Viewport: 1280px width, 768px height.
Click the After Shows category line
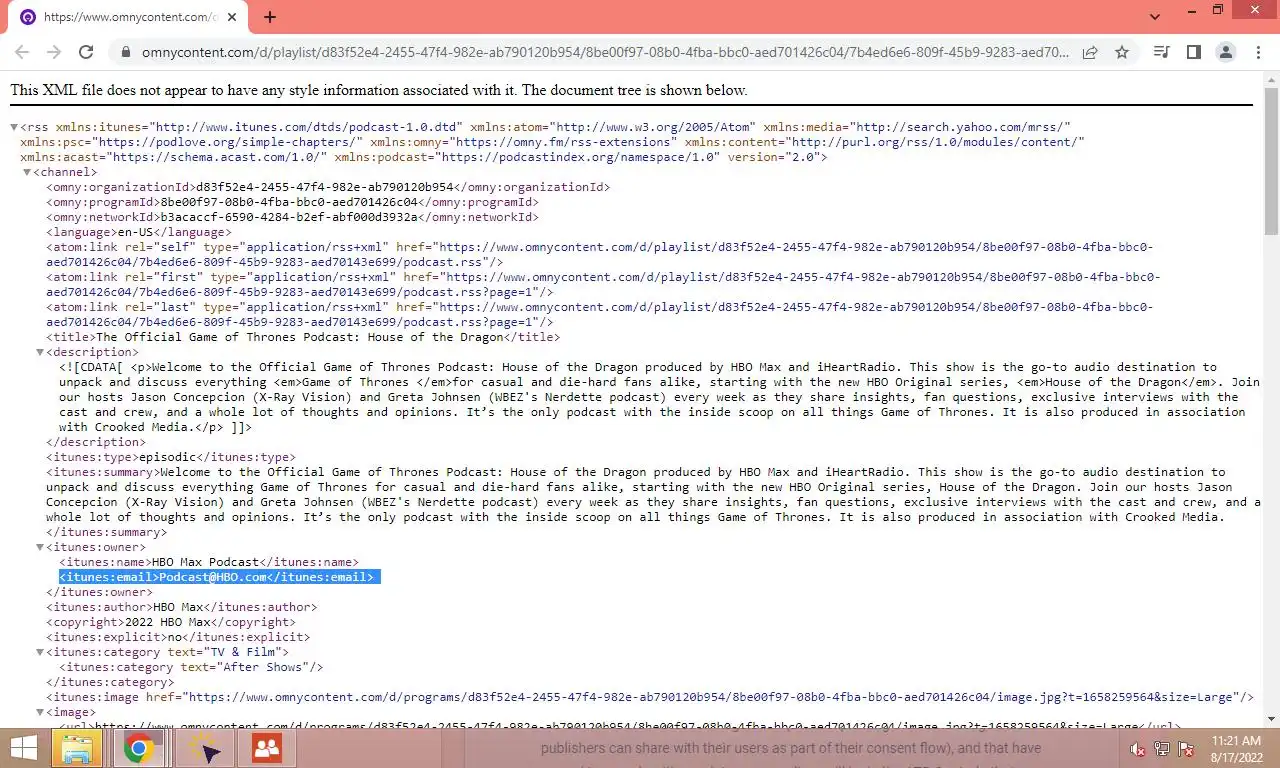(x=191, y=667)
